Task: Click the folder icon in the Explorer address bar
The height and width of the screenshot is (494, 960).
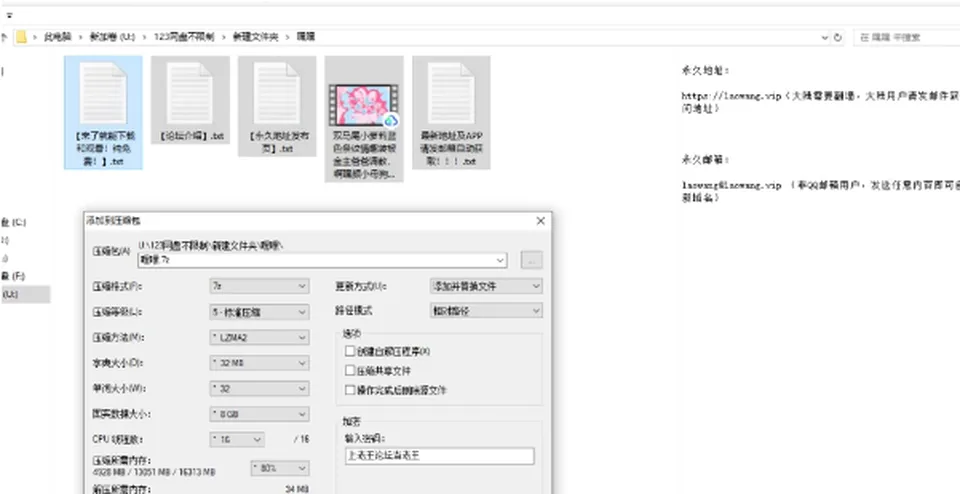Action: (21, 37)
